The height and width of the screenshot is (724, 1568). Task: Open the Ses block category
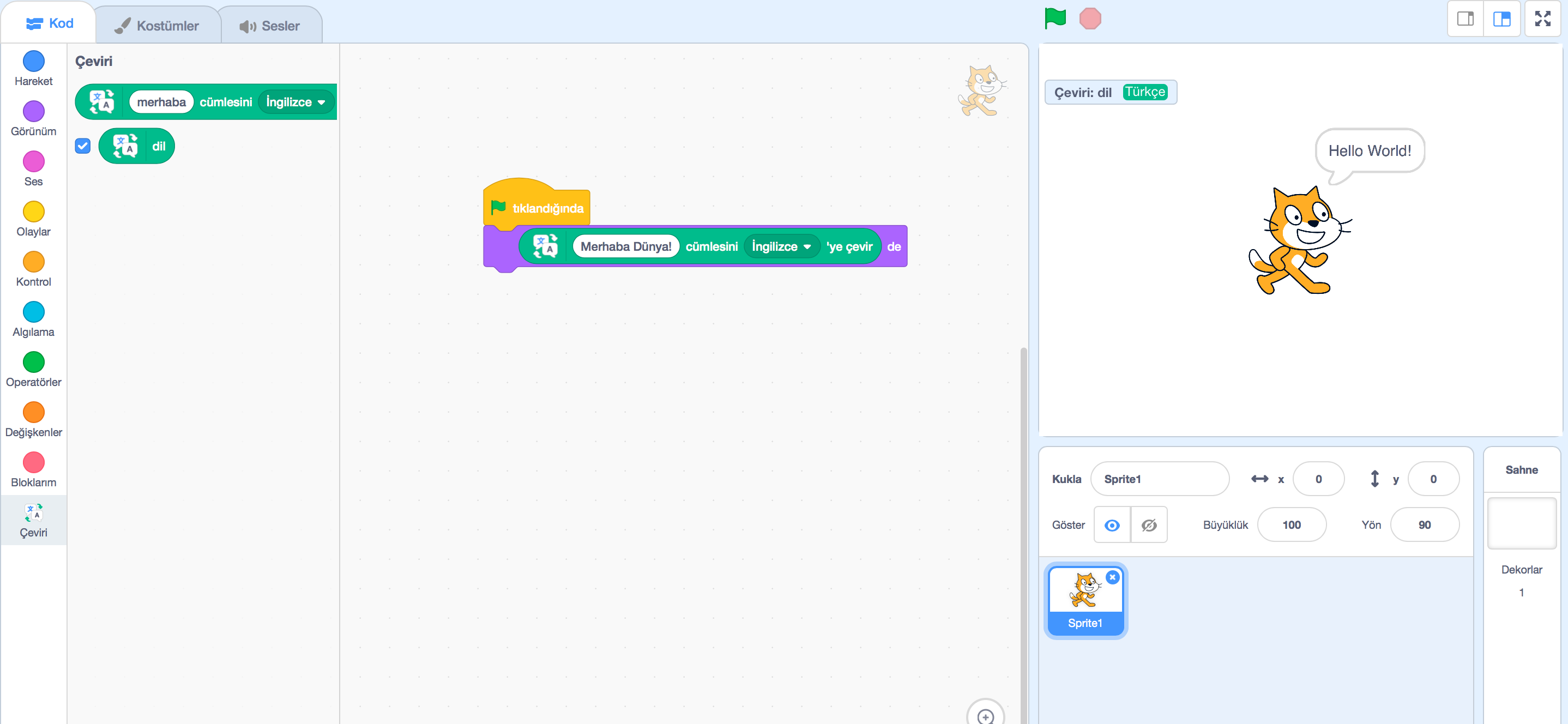pyautogui.click(x=33, y=169)
